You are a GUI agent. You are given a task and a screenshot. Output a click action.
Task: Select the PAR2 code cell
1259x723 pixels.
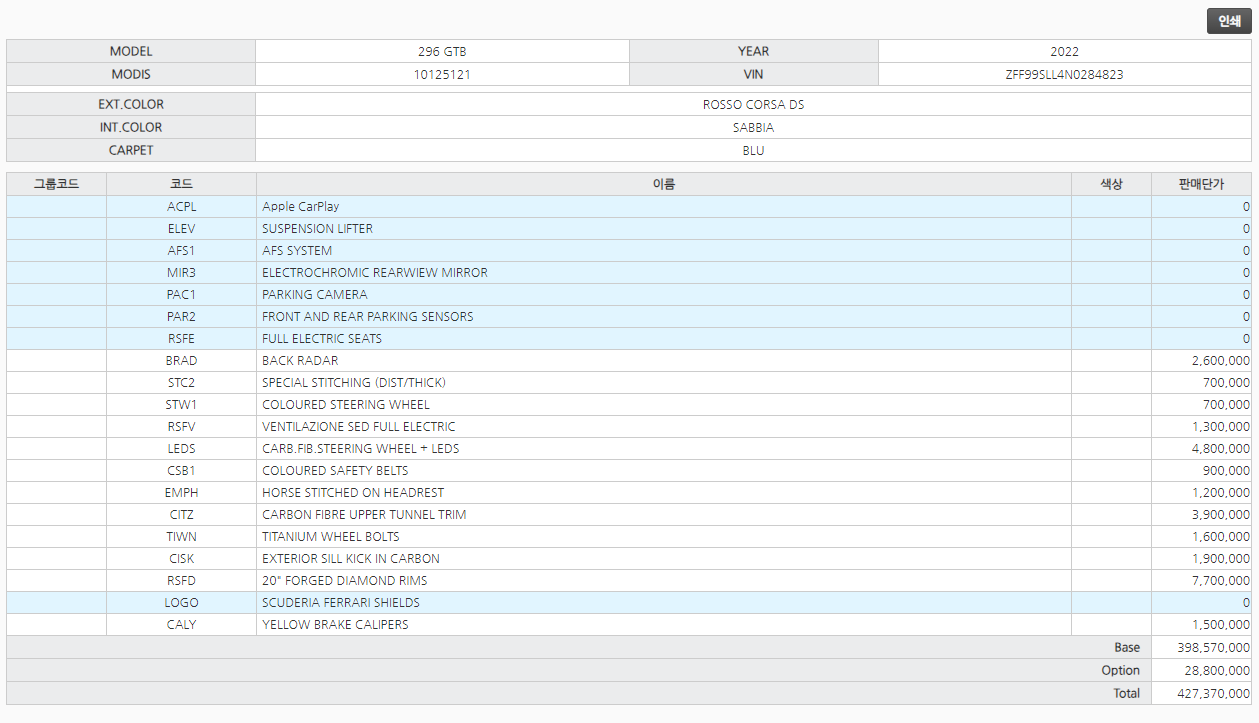[x=181, y=316]
